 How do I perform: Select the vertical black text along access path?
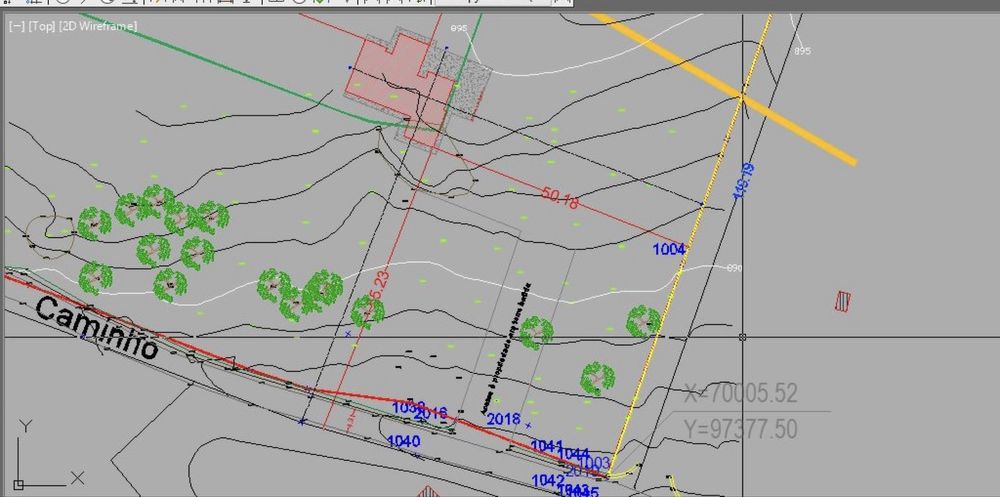(504, 350)
